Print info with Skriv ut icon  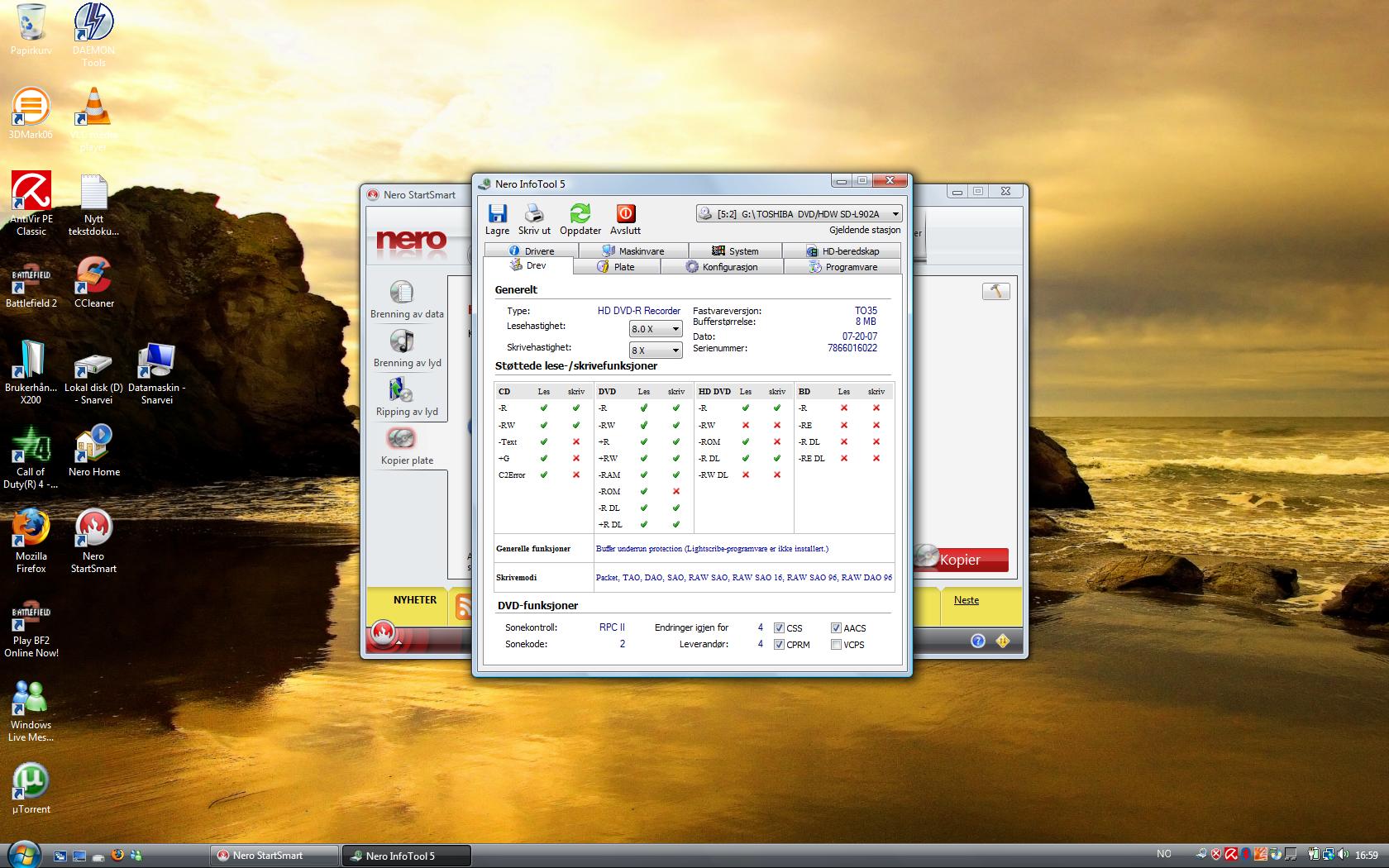534,219
